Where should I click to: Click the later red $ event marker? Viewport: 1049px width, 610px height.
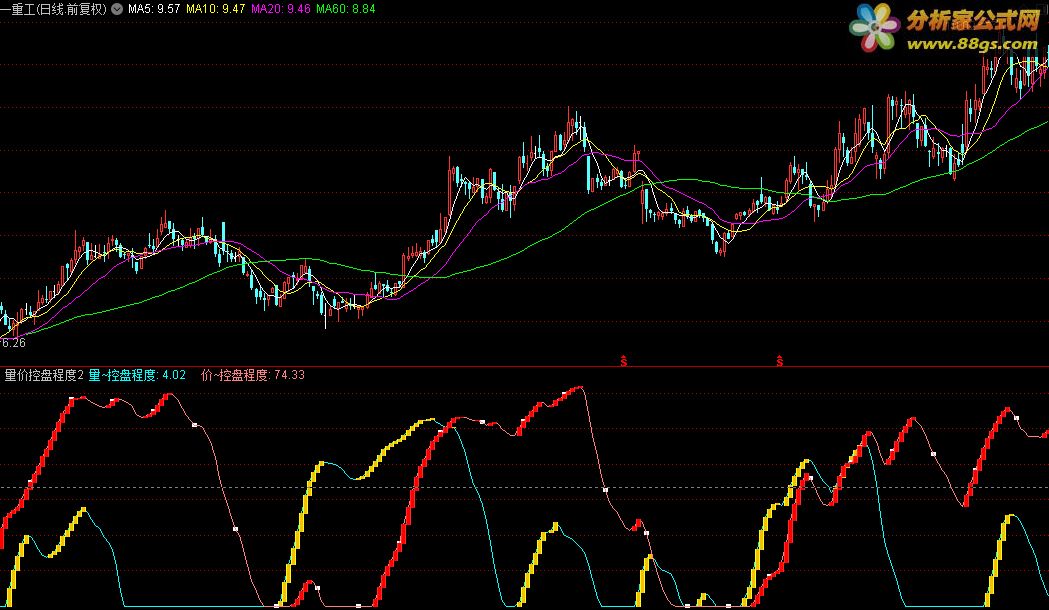click(x=779, y=361)
